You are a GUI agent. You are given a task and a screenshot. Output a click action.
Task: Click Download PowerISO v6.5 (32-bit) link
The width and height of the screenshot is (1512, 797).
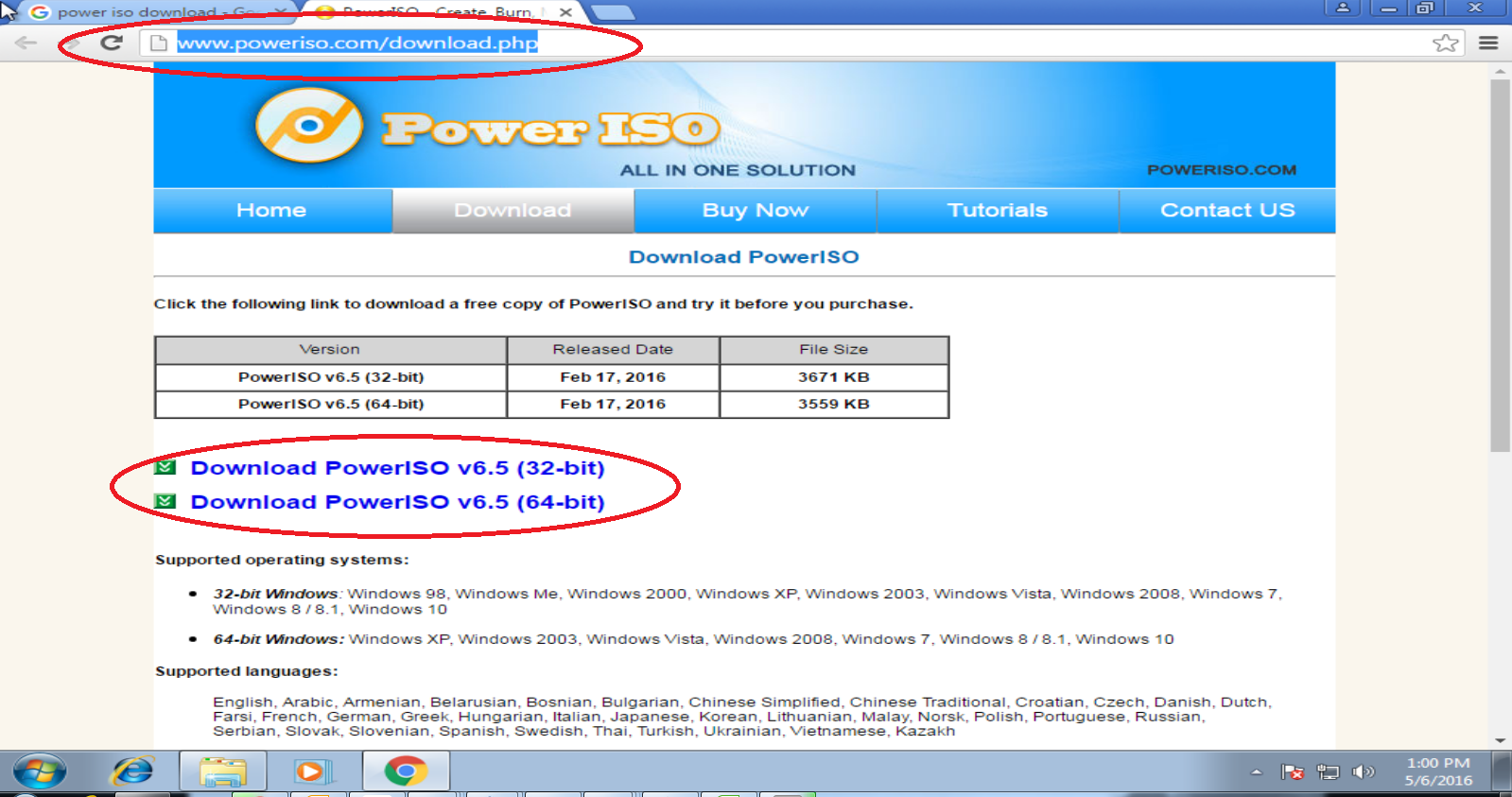pos(397,468)
